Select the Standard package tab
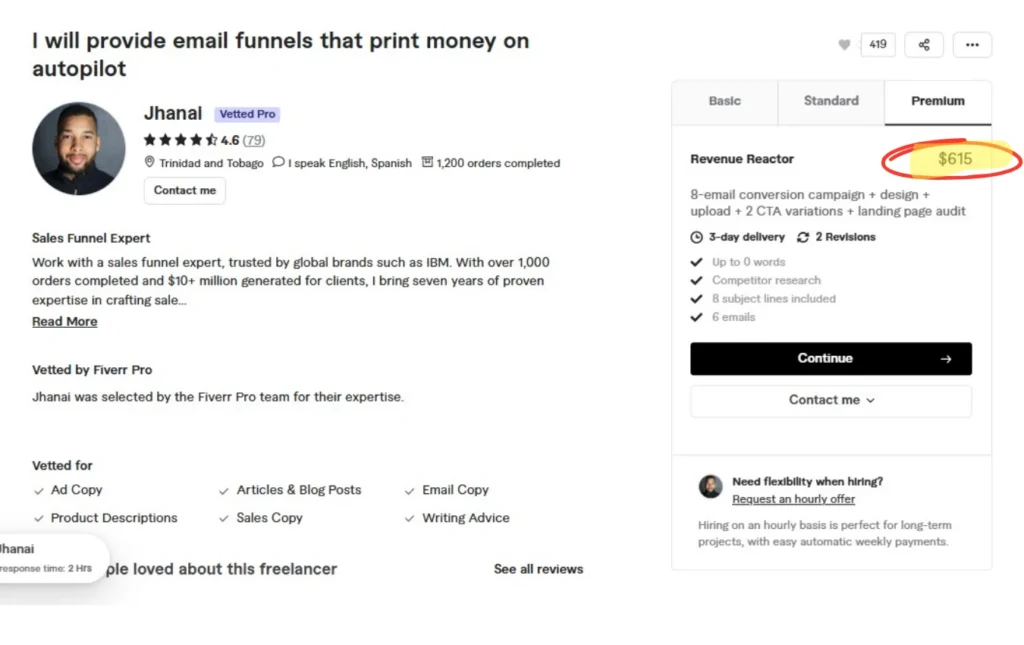 (831, 101)
